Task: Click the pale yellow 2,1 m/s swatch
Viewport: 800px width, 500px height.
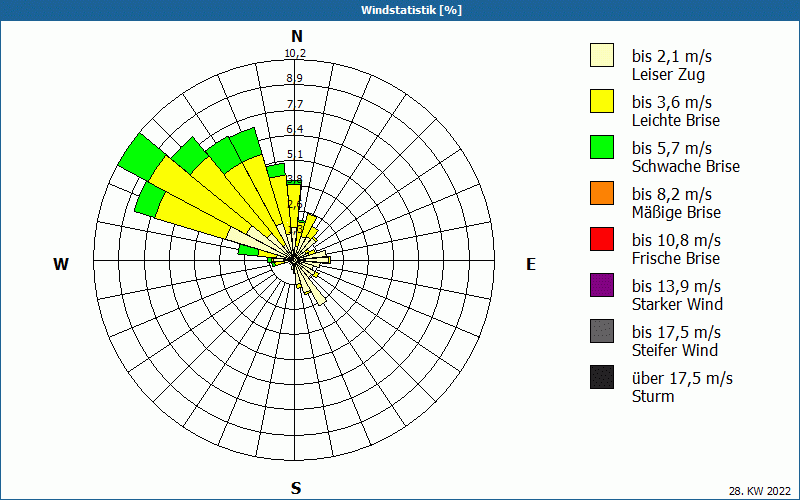Action: pos(602,55)
